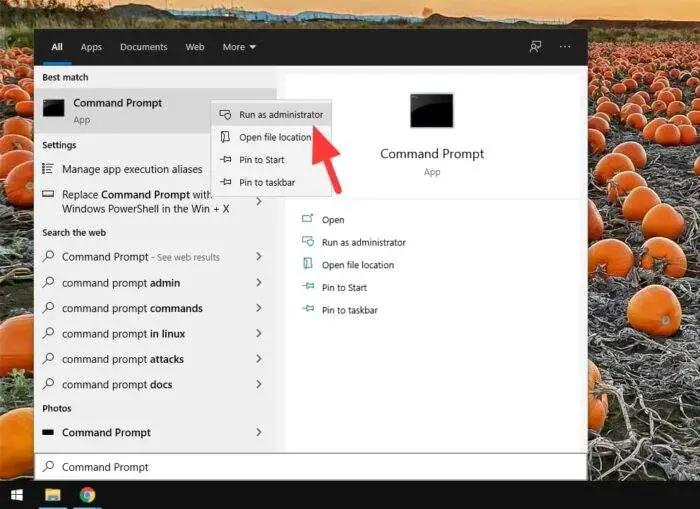Click the large Command Prompt preview icon
700x509 pixels.
pyautogui.click(x=431, y=110)
